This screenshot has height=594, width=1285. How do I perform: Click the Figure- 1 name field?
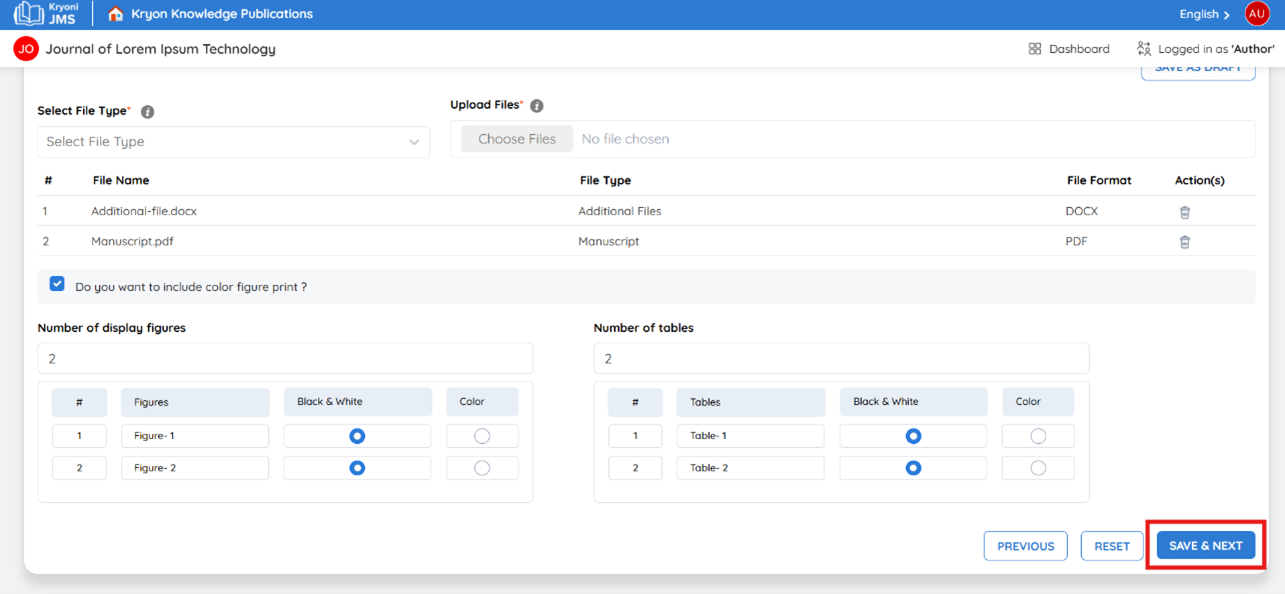click(x=195, y=436)
